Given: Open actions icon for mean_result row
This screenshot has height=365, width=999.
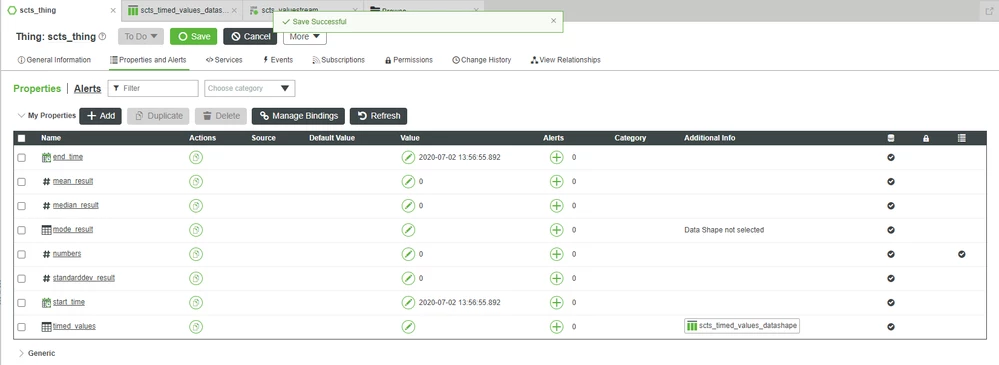Looking at the screenshot, I should point(196,182).
